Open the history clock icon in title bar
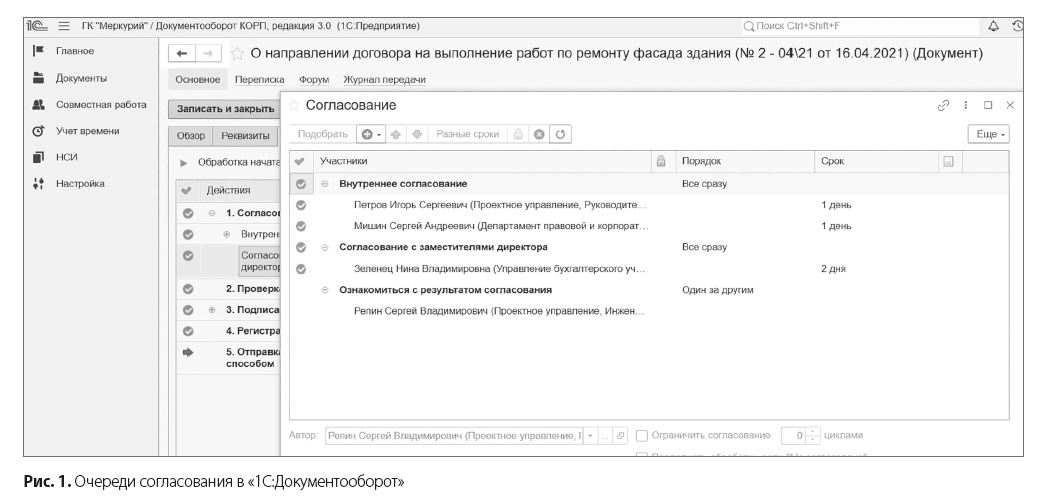 pyautogui.click(x=1018, y=26)
